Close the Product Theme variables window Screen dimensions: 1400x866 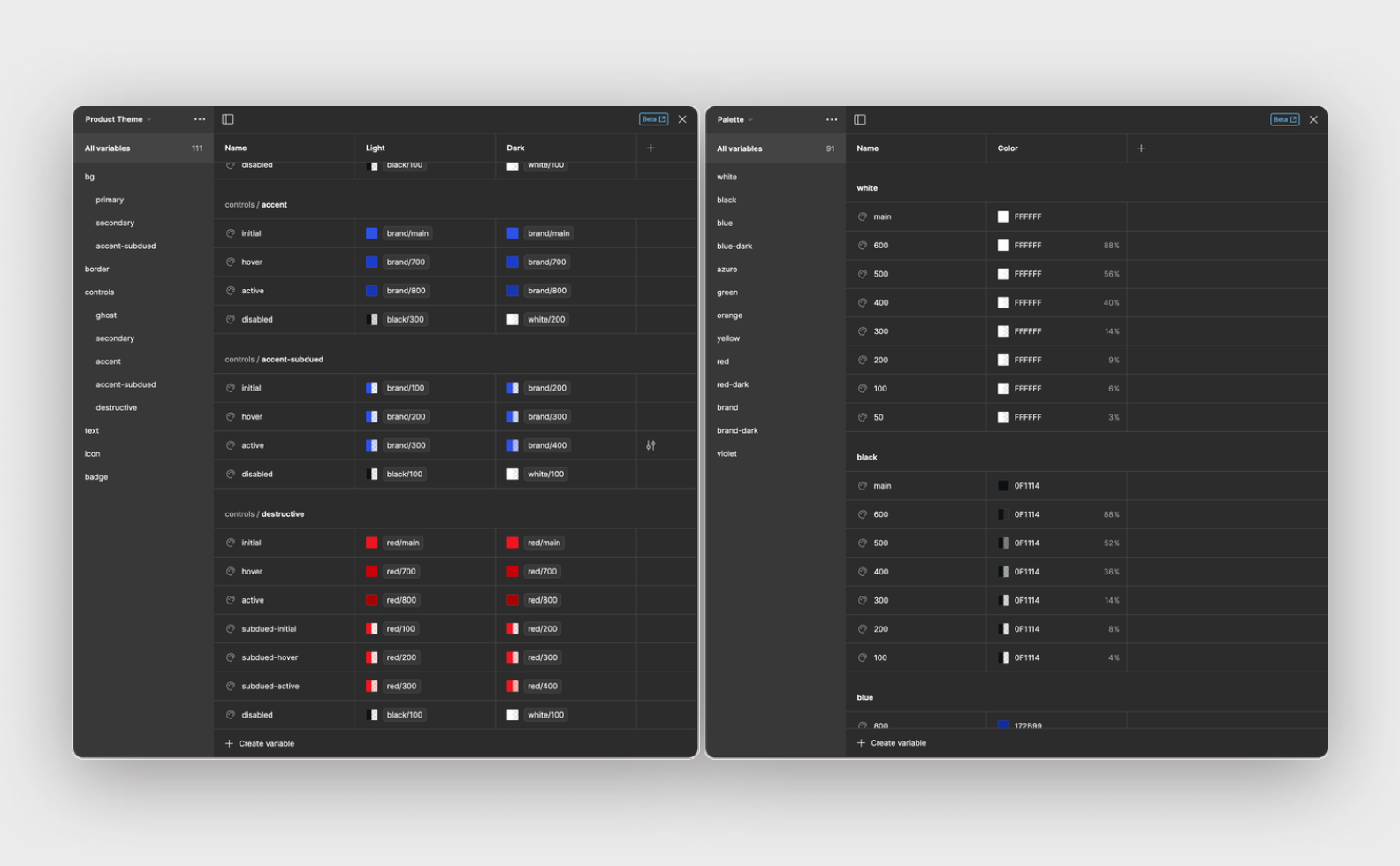click(682, 119)
